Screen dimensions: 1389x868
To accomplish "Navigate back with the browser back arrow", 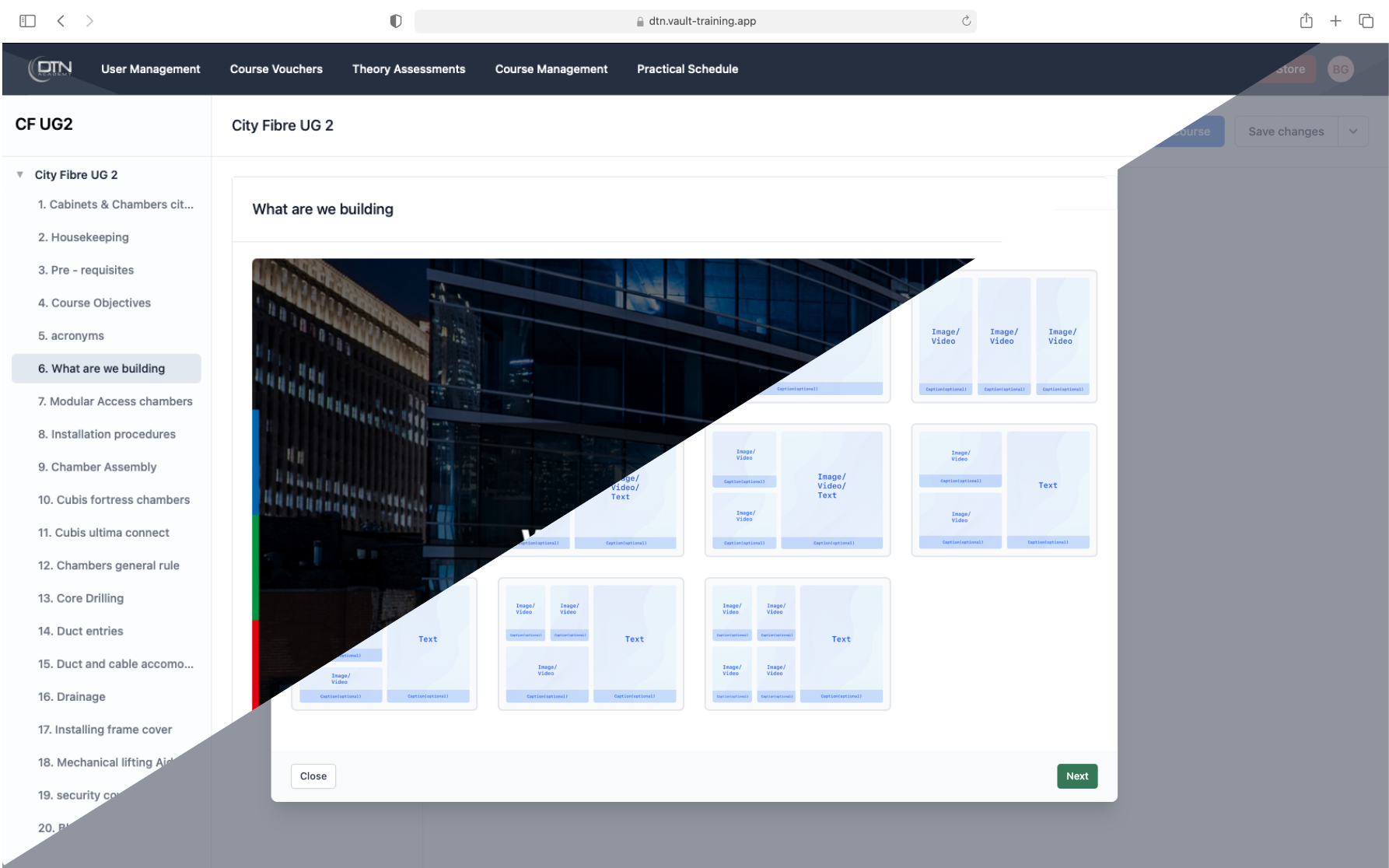I will coord(61,21).
